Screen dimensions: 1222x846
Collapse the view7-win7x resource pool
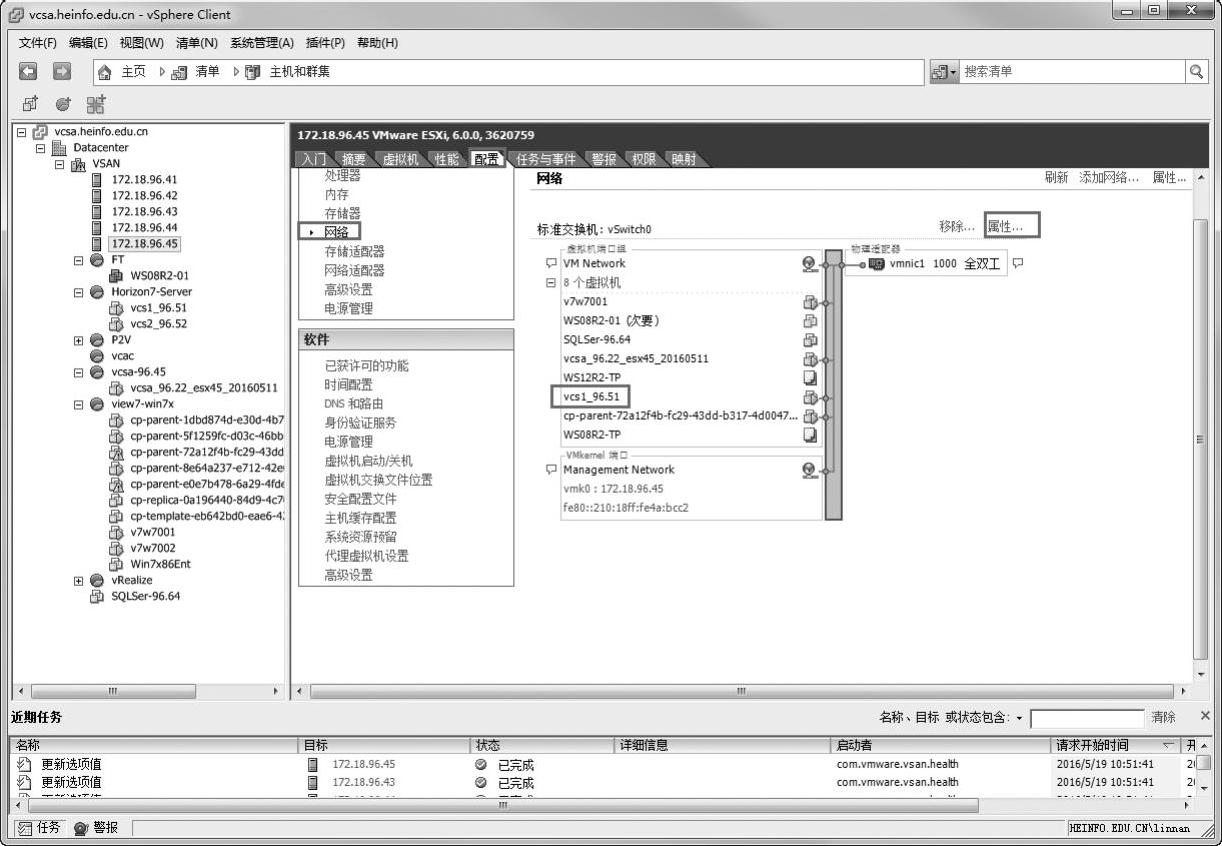coord(79,404)
